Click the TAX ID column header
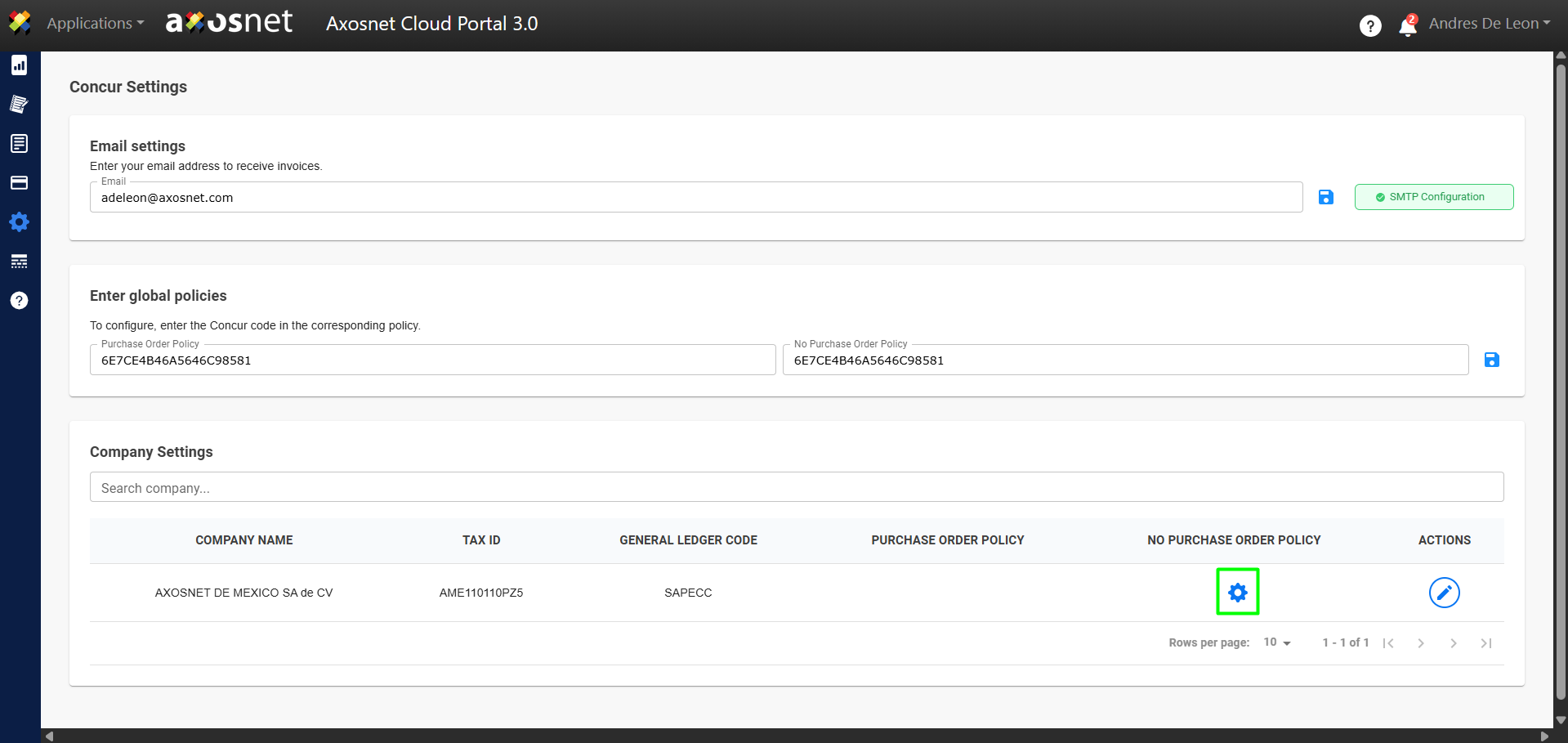The image size is (1568, 743). (481, 540)
